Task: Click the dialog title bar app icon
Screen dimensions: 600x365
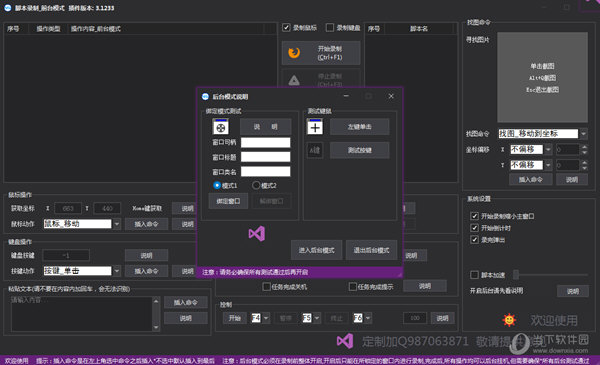Action: click(x=205, y=96)
